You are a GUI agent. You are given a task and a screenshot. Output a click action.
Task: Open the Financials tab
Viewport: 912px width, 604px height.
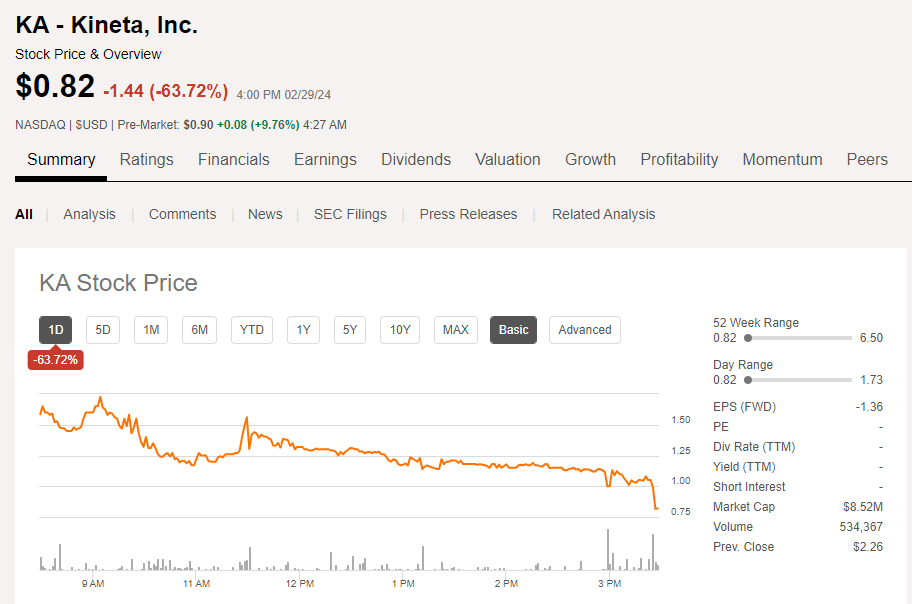233,159
